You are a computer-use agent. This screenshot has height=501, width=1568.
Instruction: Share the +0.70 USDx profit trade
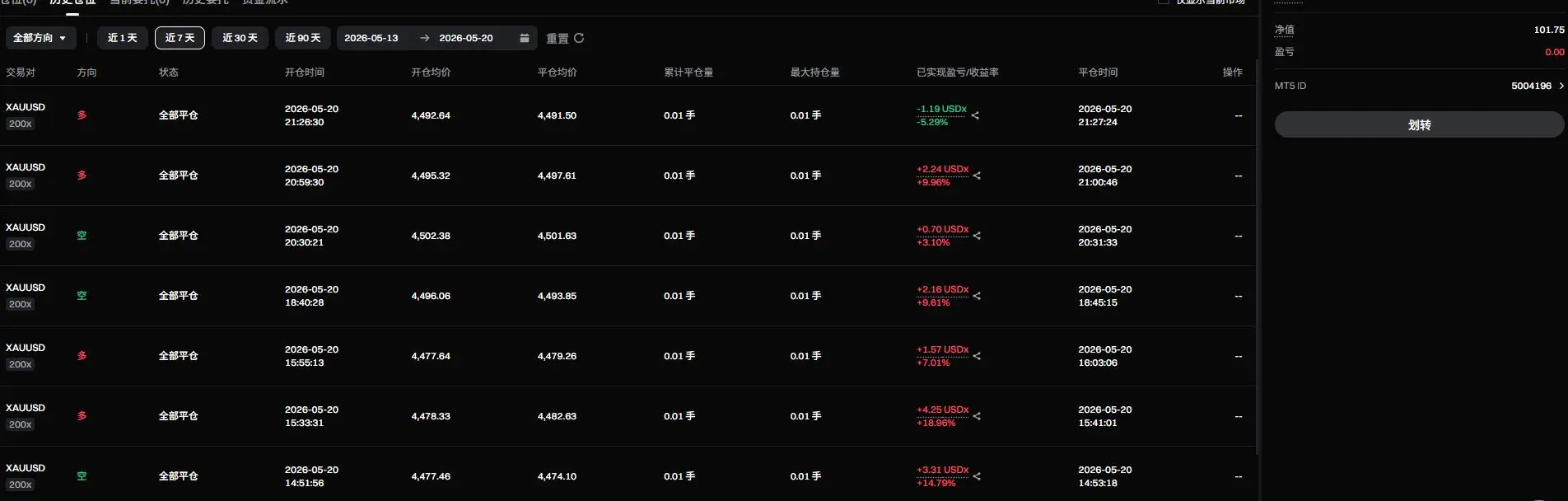[977, 236]
